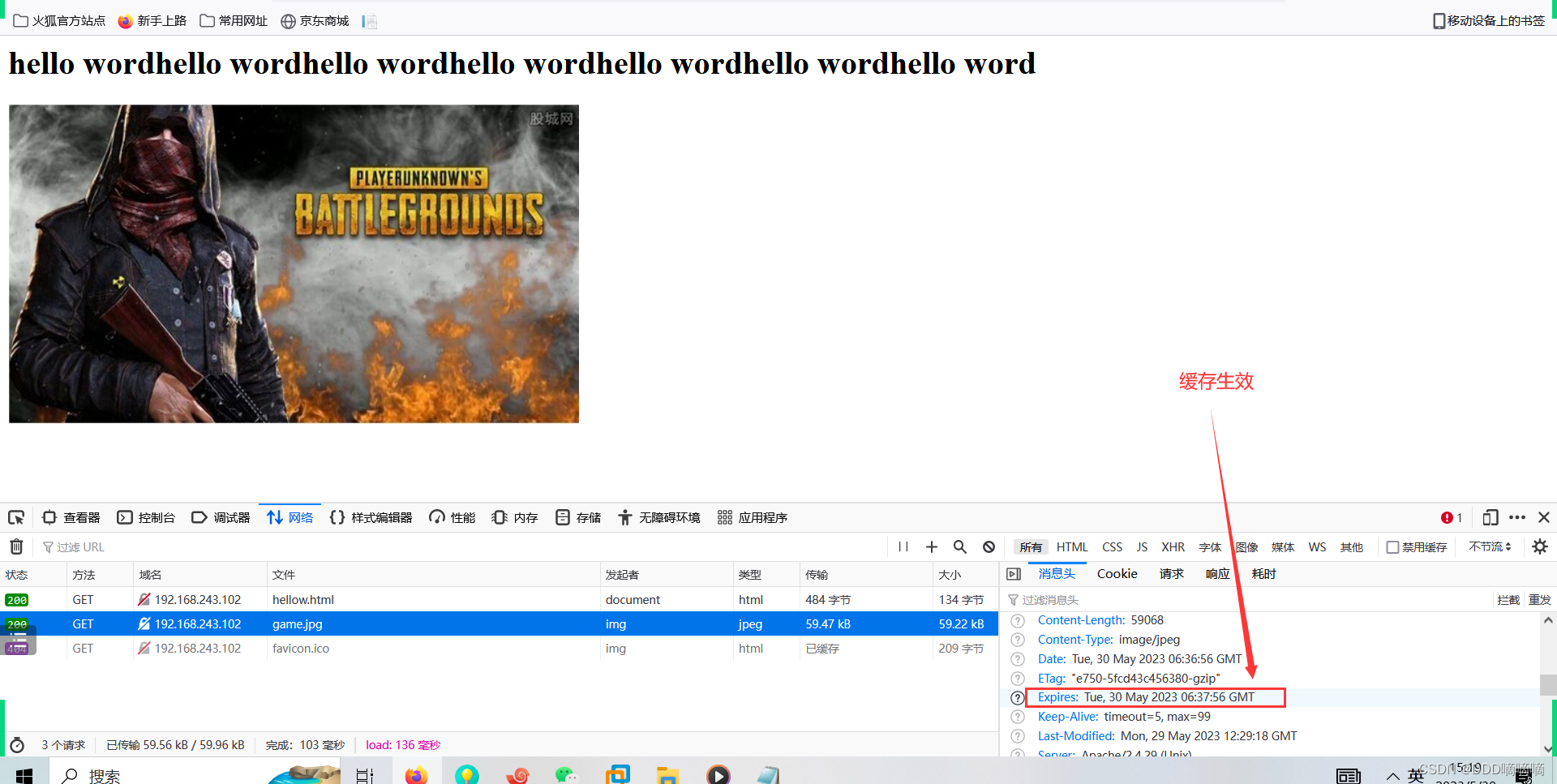Toggle responsive design mode icon
This screenshot has height=784, width=1557.
point(1491,517)
